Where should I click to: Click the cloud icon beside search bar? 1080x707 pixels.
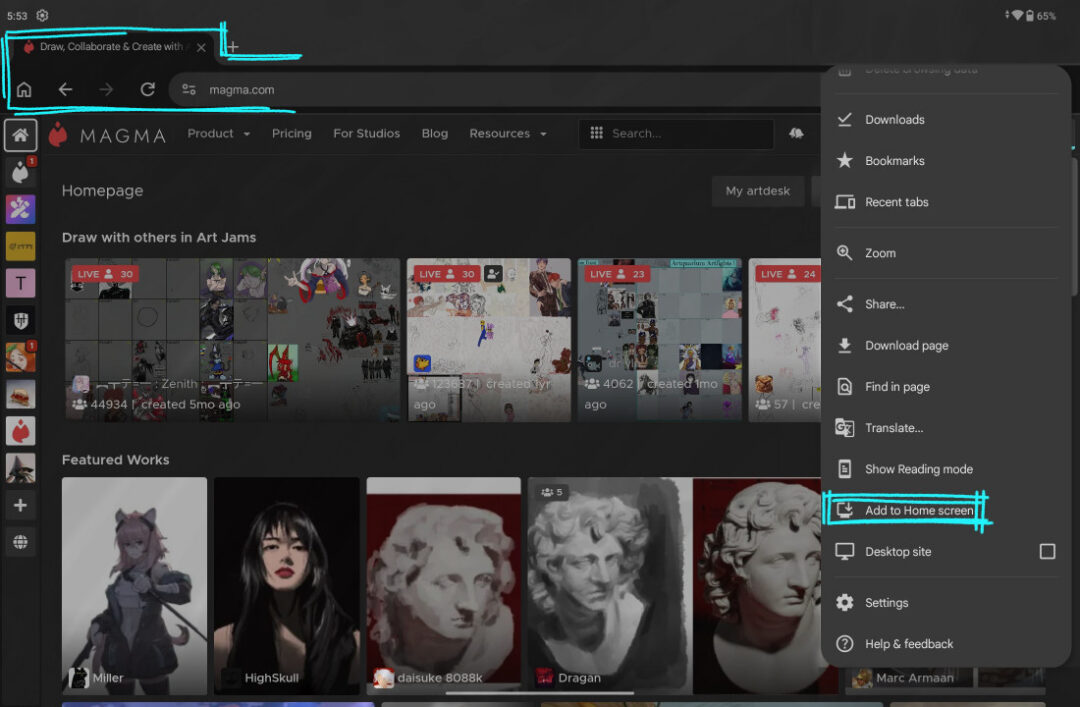click(x=796, y=133)
